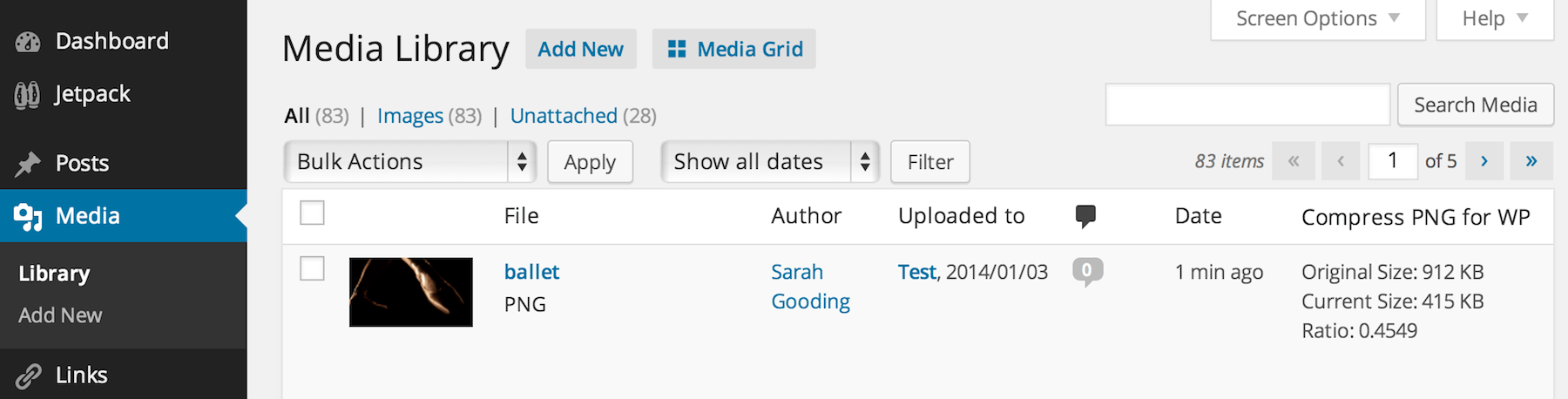Check the ballet row checkbox
1568x399 pixels.
click(312, 268)
